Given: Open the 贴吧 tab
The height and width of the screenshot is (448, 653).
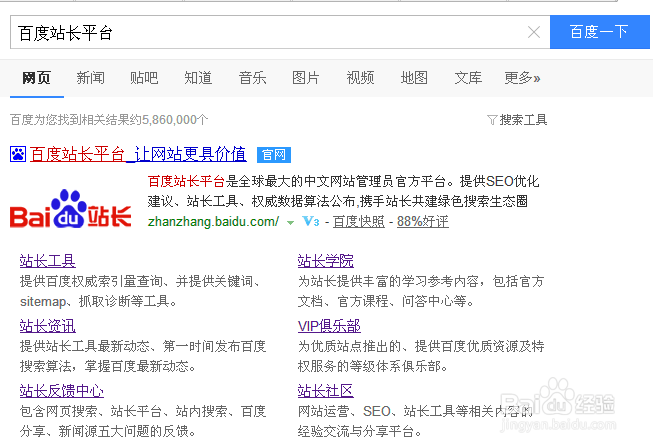Looking at the screenshot, I should point(144,78).
